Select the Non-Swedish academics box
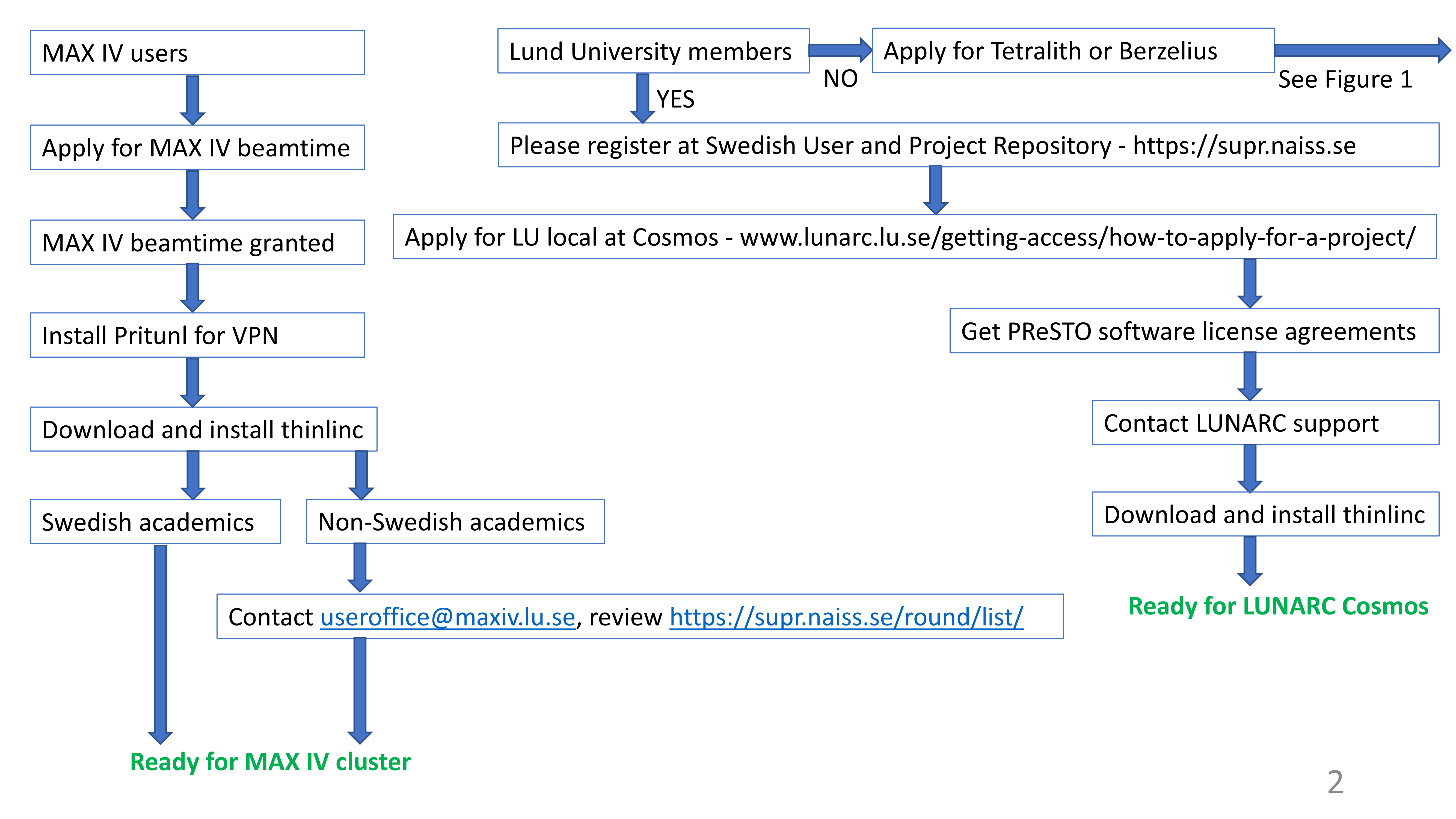 (455, 522)
